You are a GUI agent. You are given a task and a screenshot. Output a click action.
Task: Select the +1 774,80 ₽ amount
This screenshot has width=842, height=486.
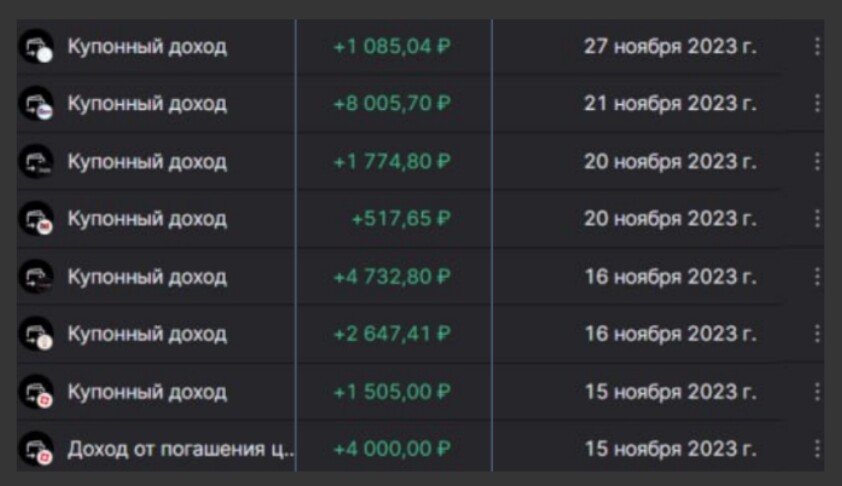(x=392, y=162)
